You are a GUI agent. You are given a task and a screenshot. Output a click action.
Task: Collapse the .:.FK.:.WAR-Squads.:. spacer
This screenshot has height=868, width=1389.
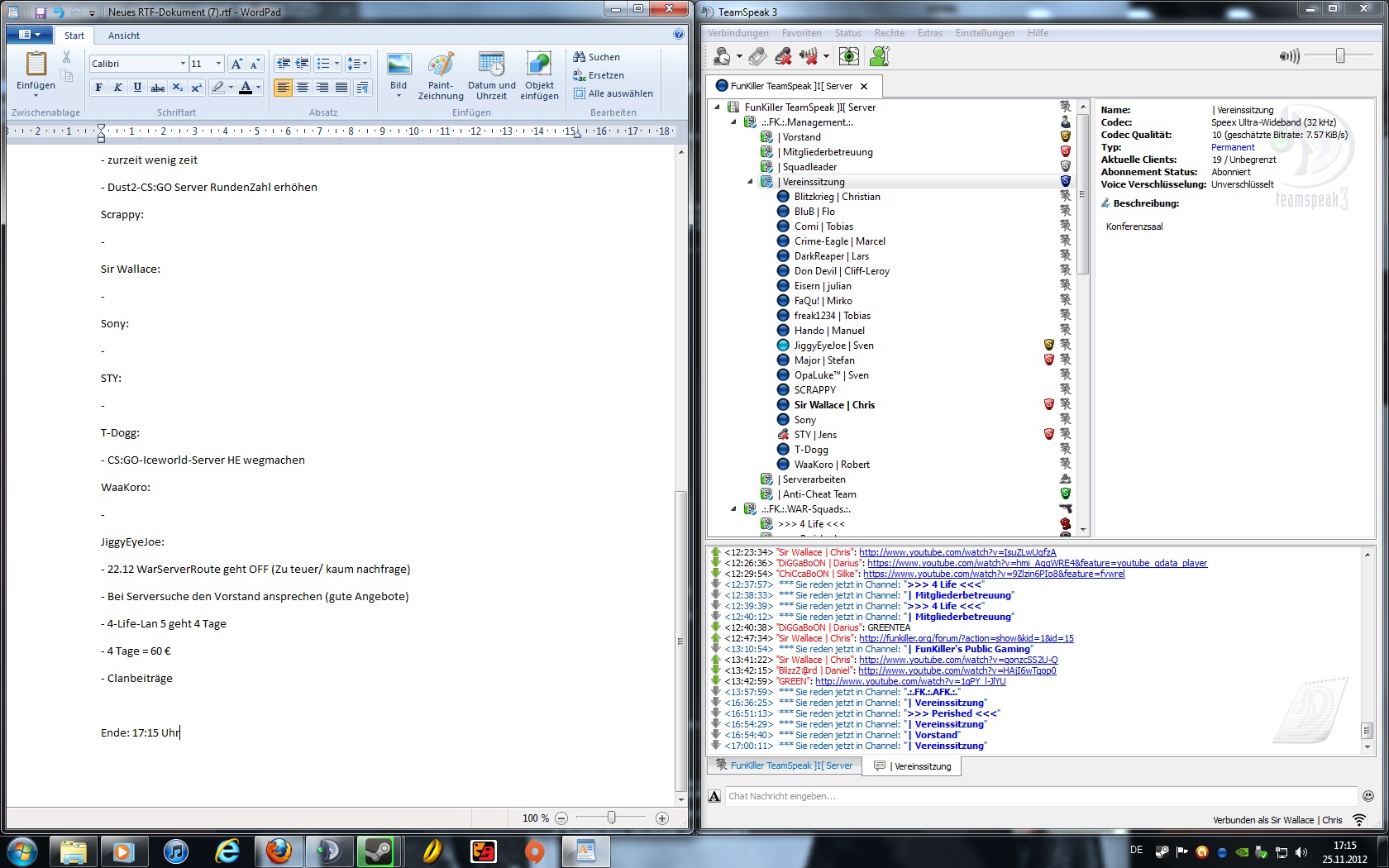pyautogui.click(x=733, y=509)
